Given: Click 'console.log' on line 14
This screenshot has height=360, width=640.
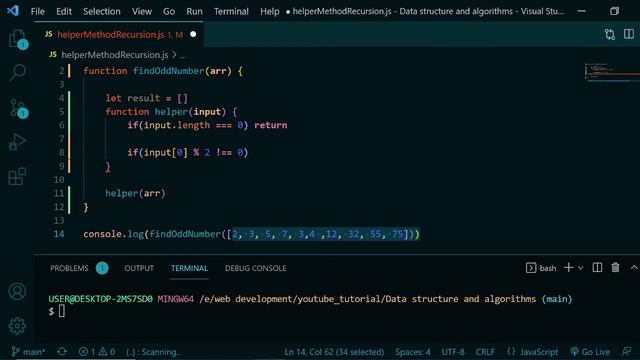Looking at the screenshot, I should coord(113,234).
